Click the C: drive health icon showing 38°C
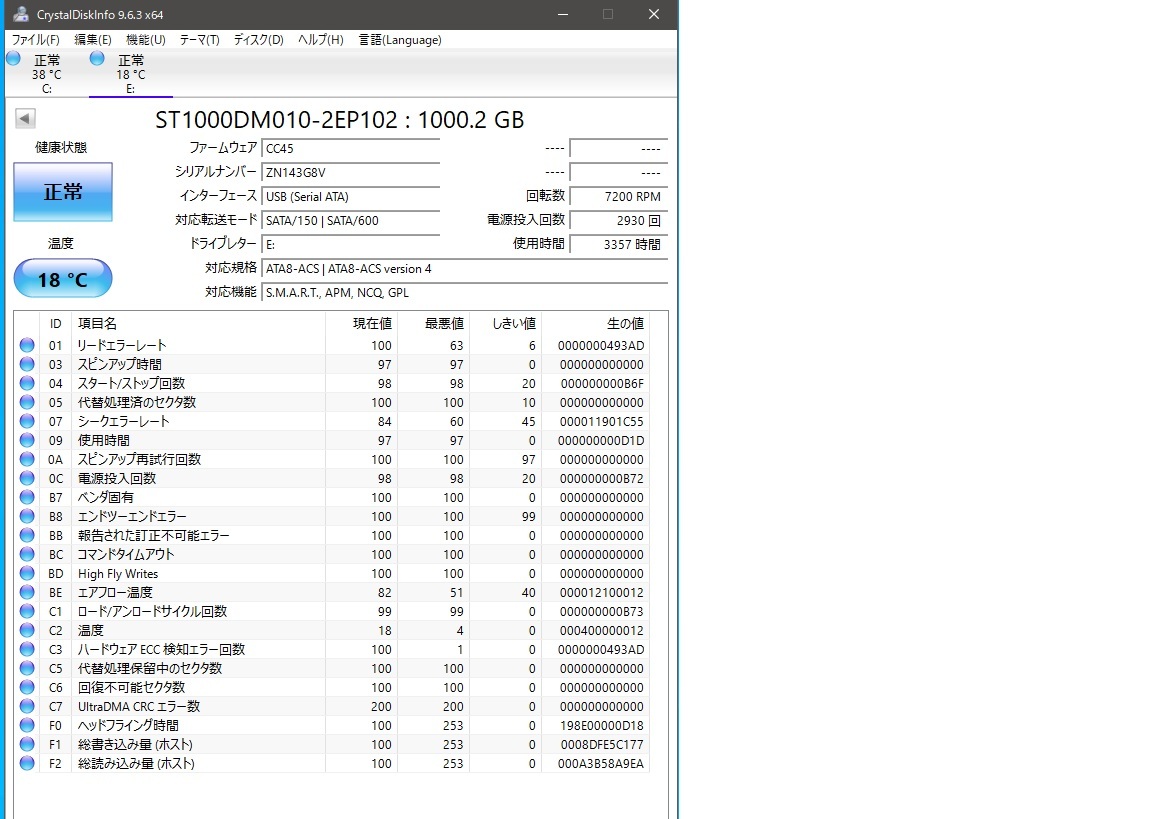1152x819 pixels. [13, 59]
